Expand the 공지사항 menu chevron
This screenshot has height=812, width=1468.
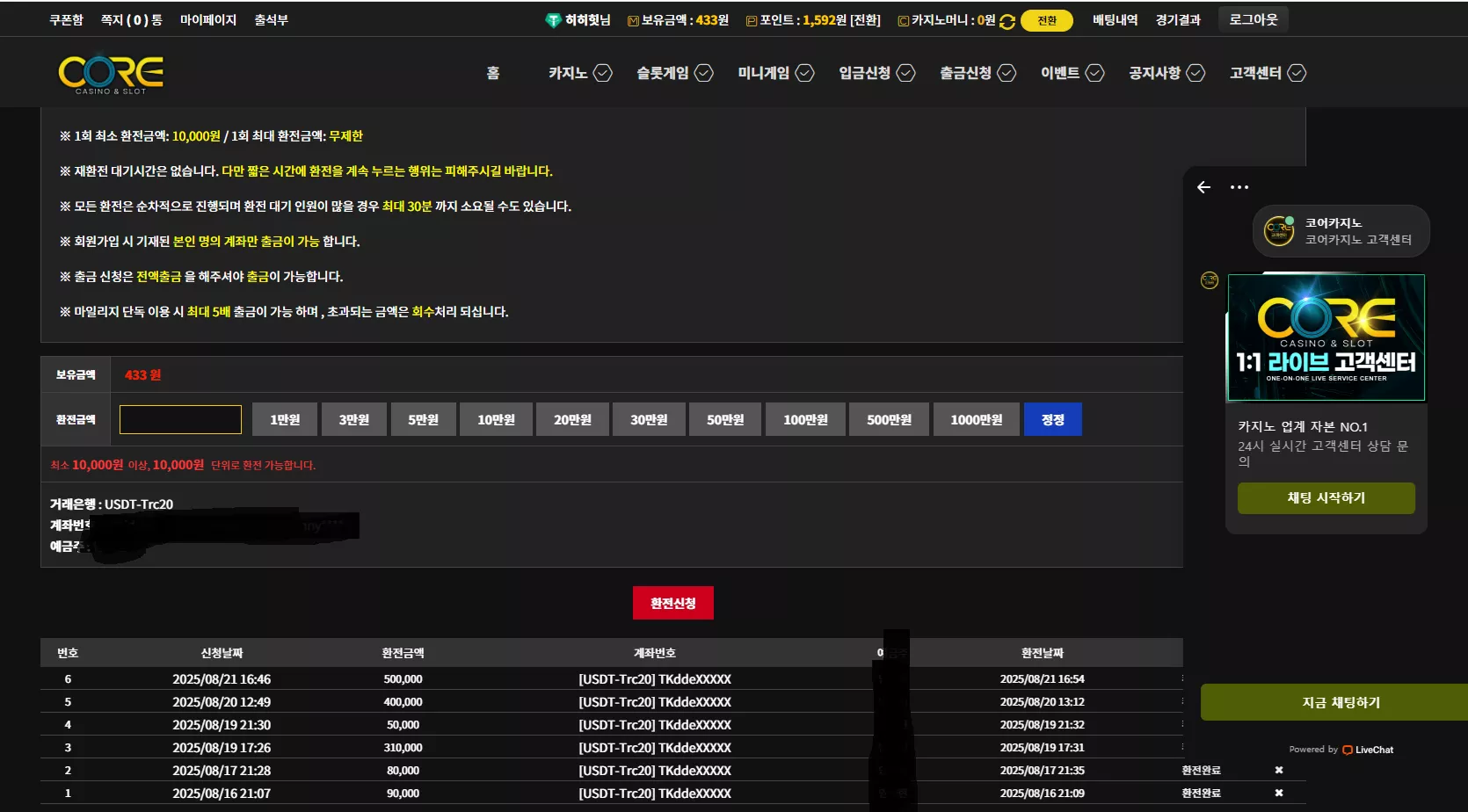pyautogui.click(x=1196, y=73)
